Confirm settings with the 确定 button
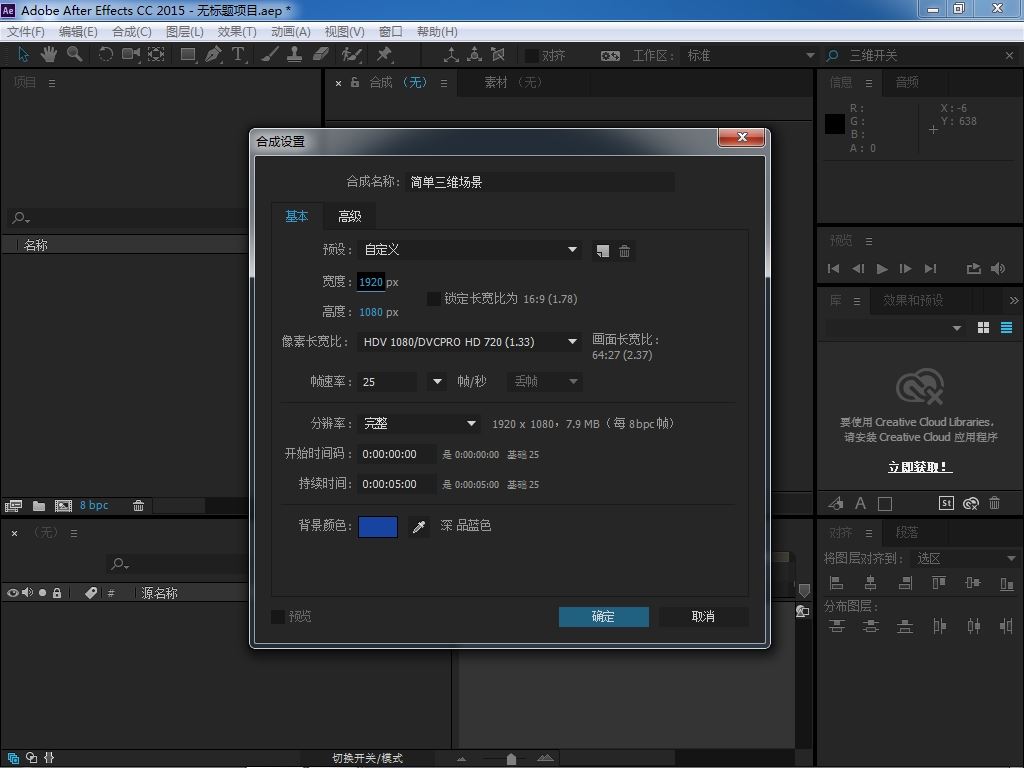This screenshot has width=1024, height=768. [x=603, y=616]
